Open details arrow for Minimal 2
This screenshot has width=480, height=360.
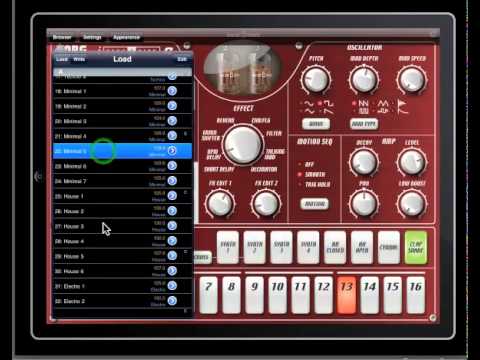[172, 106]
